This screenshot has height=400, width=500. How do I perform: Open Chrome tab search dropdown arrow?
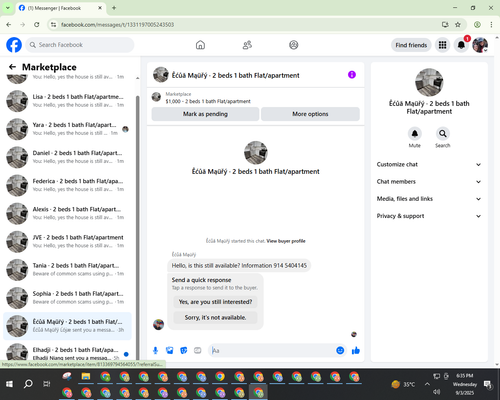coord(7,8)
